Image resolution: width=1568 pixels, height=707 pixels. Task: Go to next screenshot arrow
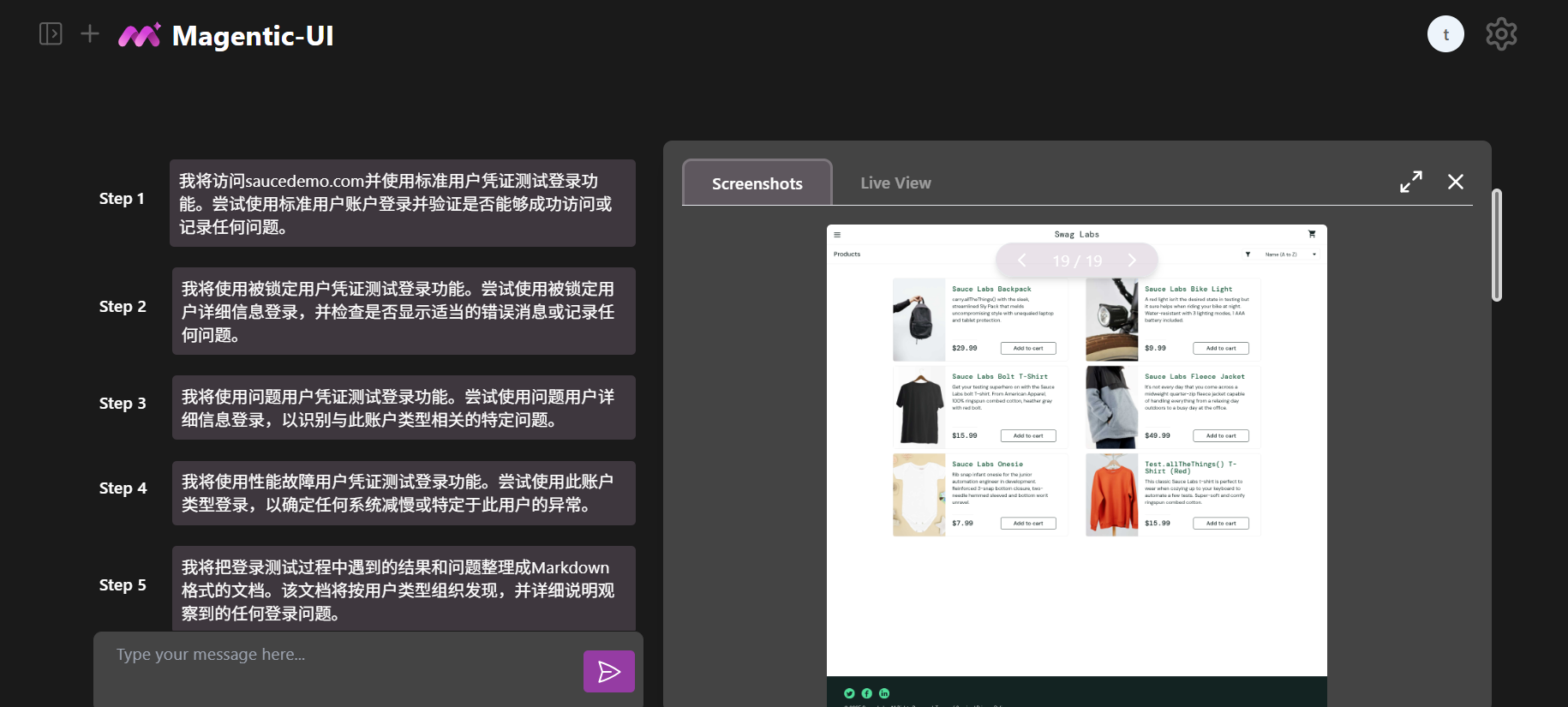1132,261
